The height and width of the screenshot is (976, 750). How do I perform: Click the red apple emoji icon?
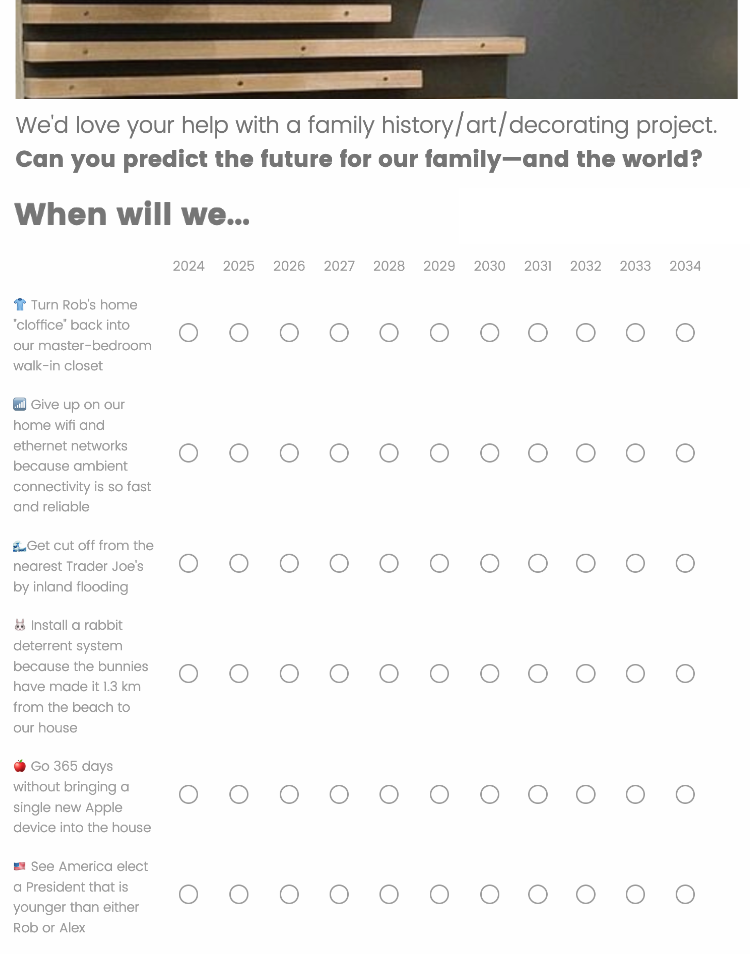coord(20,766)
